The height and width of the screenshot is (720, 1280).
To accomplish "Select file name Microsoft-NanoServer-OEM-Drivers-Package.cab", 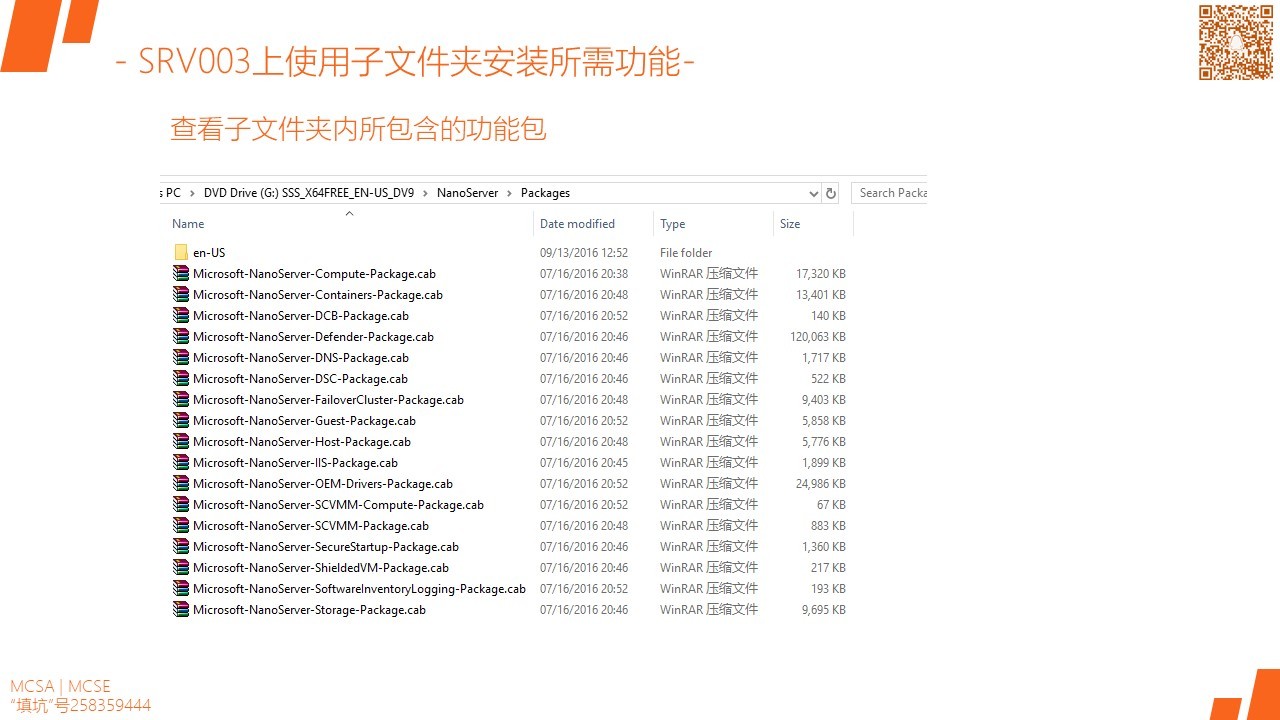I will (323, 484).
